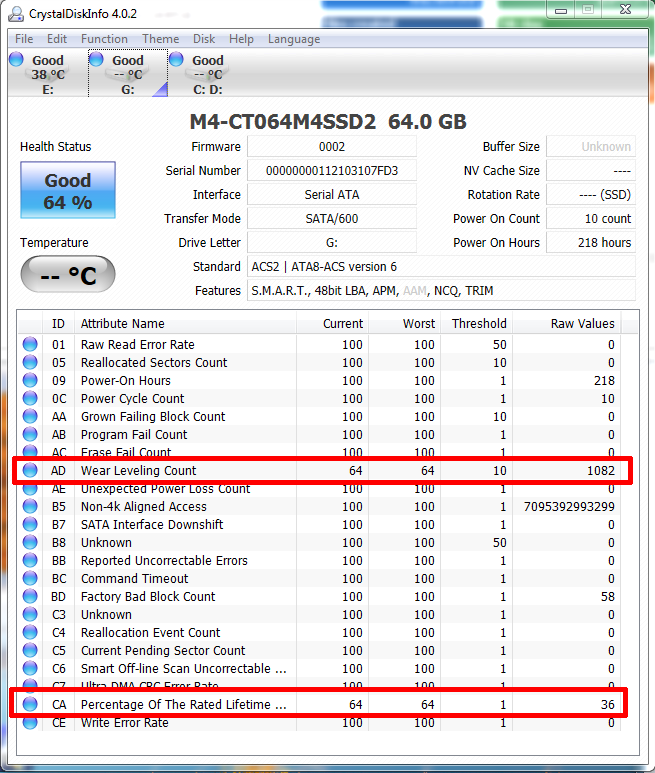Click the Power On Hours field 218 hours
Screen dimensions: 655x773
coord(591,243)
